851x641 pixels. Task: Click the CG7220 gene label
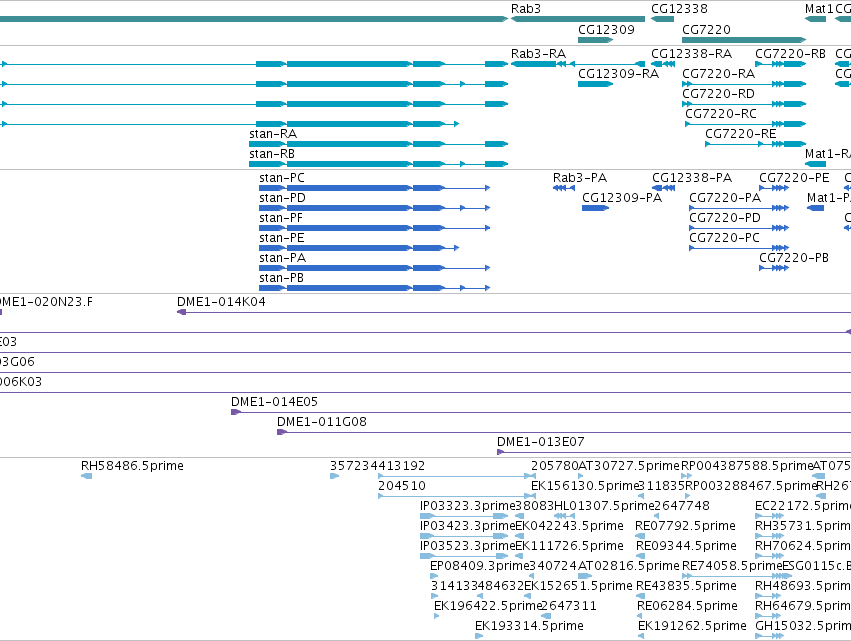point(706,30)
